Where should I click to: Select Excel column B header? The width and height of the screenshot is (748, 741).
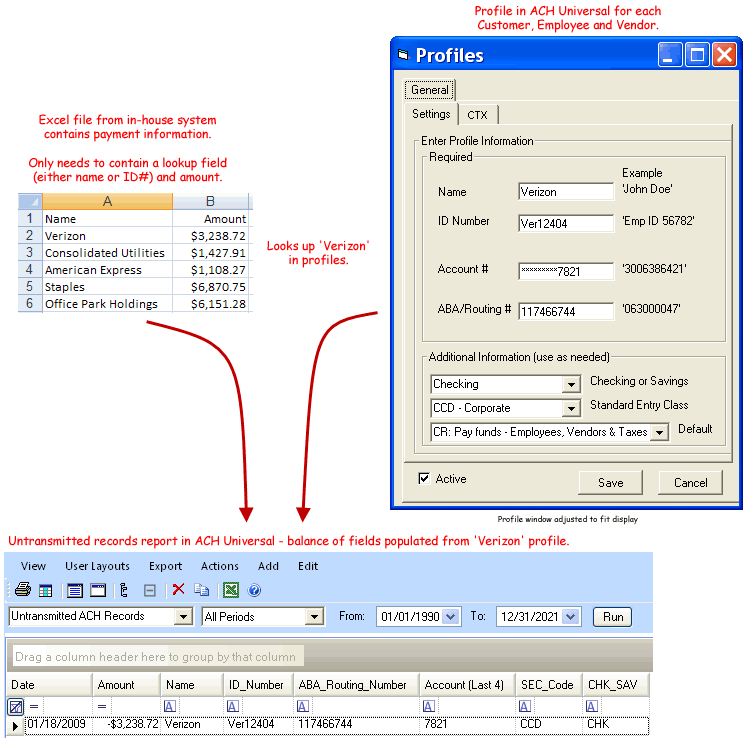point(210,201)
